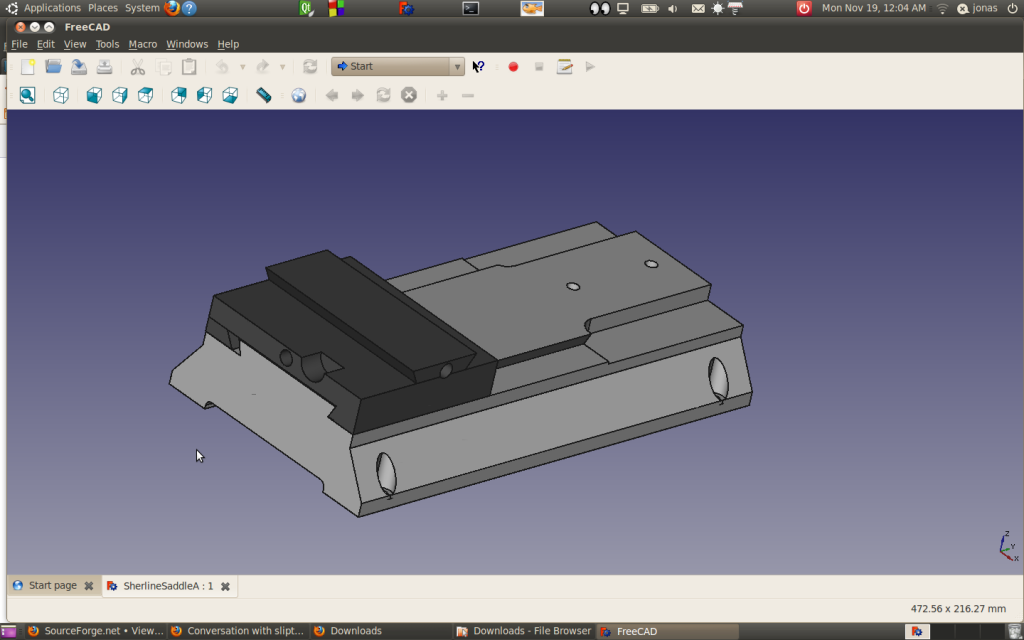Image resolution: width=1024 pixels, height=640 pixels.
Task: Activate the What's This help cursor
Action: tap(479, 66)
